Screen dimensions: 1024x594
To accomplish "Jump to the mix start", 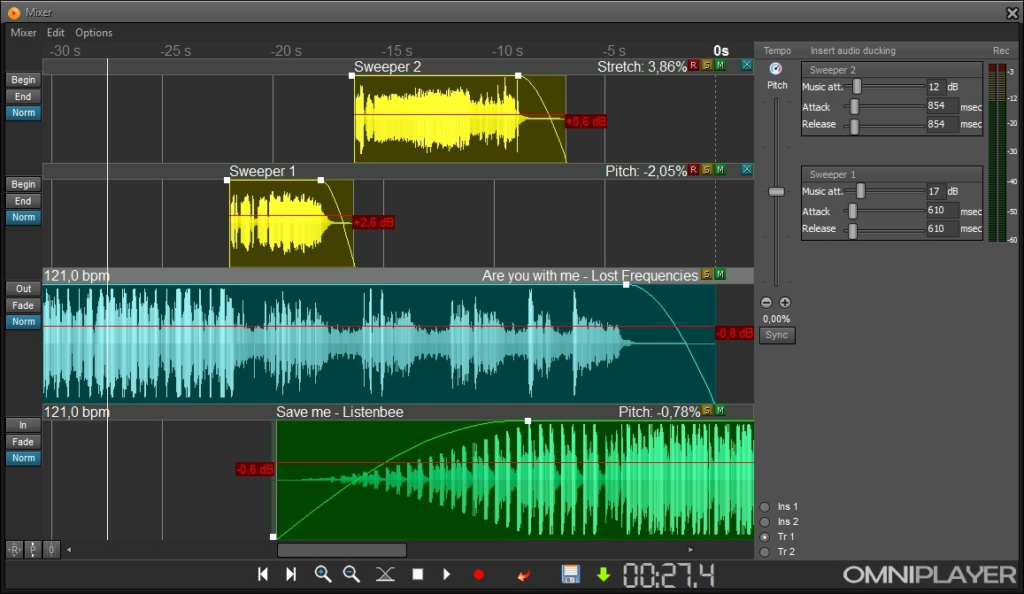I will (x=263, y=574).
